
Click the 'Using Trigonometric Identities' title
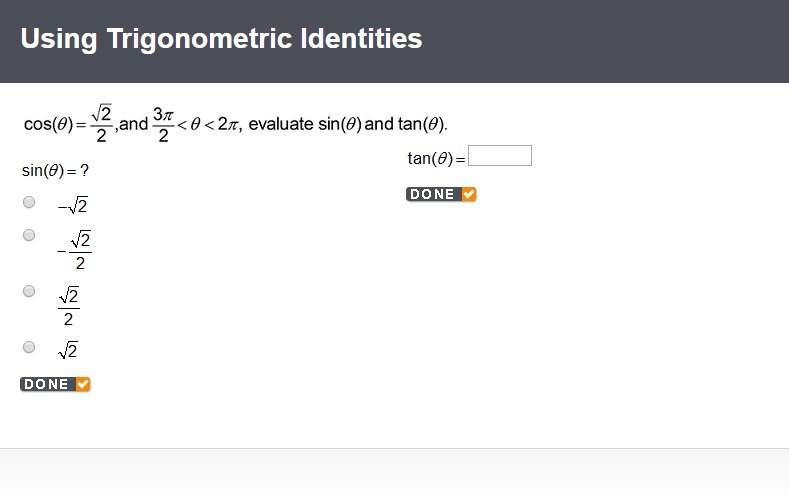tap(221, 39)
